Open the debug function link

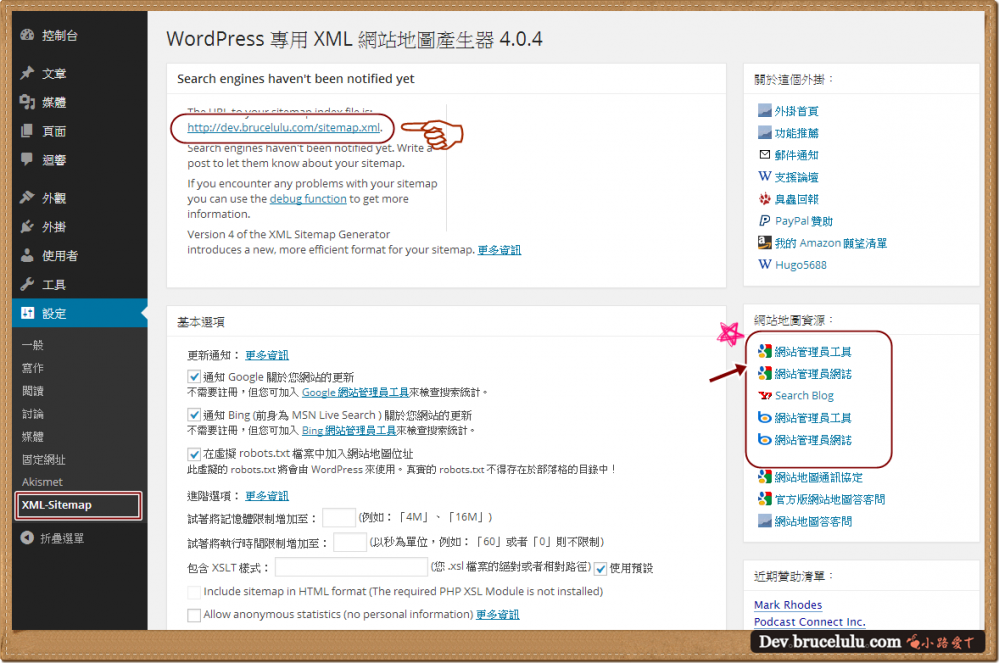coord(308,199)
